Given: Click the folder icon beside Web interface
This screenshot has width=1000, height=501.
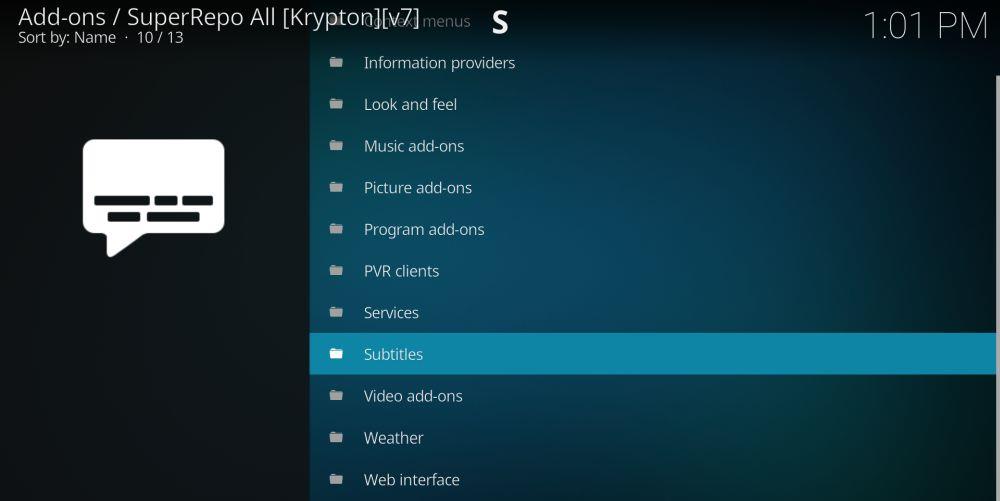Looking at the screenshot, I should pyautogui.click(x=336, y=479).
